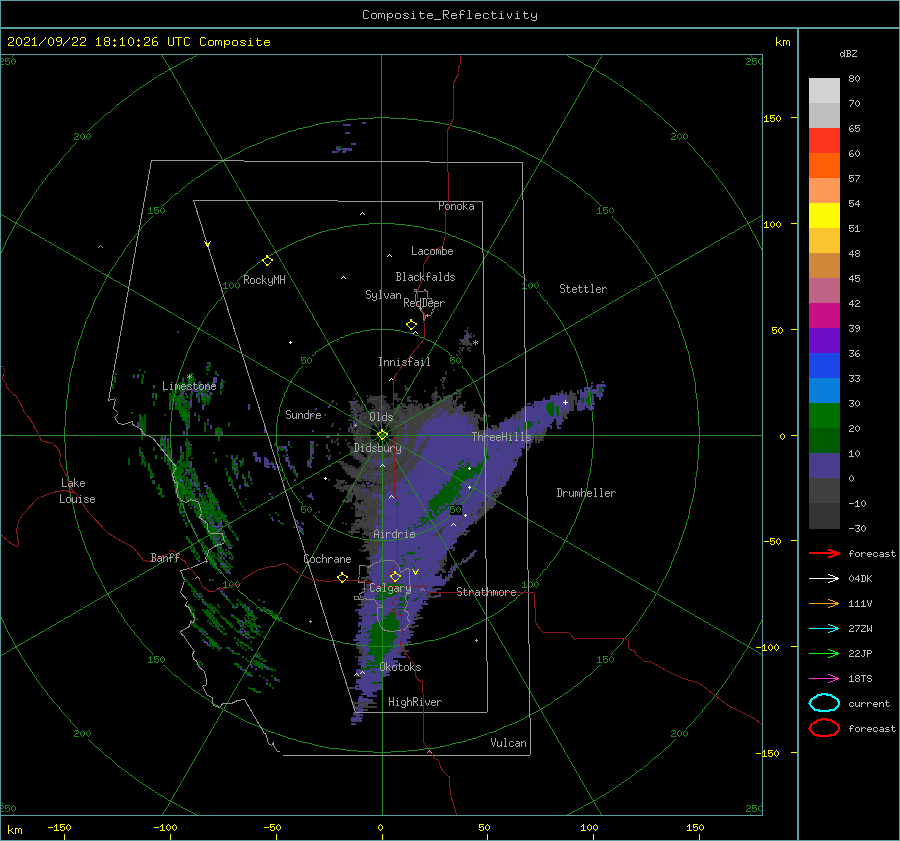Click the Banff label
This screenshot has width=900, height=841.
pos(165,557)
